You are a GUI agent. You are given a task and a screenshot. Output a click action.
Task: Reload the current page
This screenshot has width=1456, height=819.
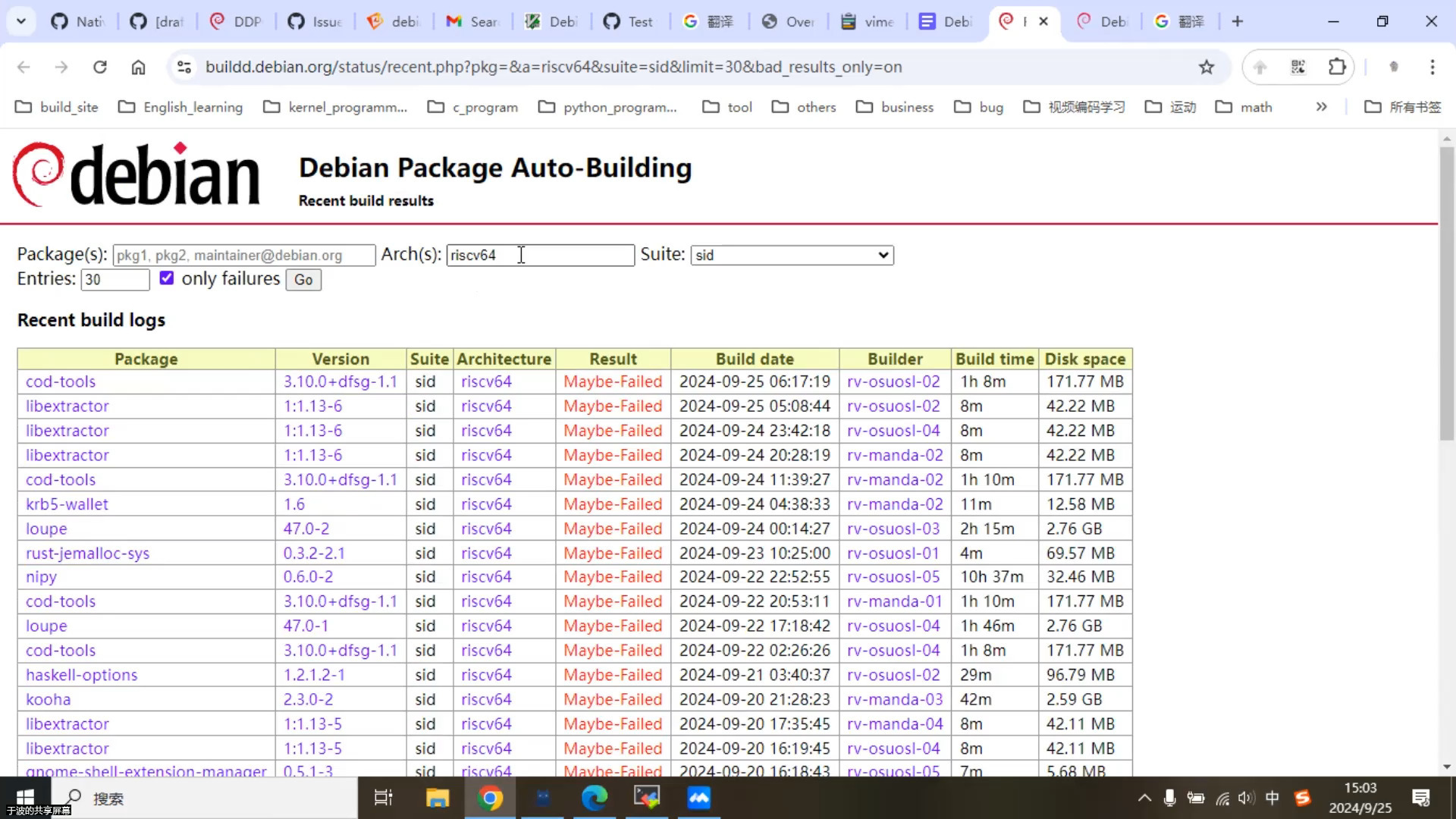[x=99, y=67]
